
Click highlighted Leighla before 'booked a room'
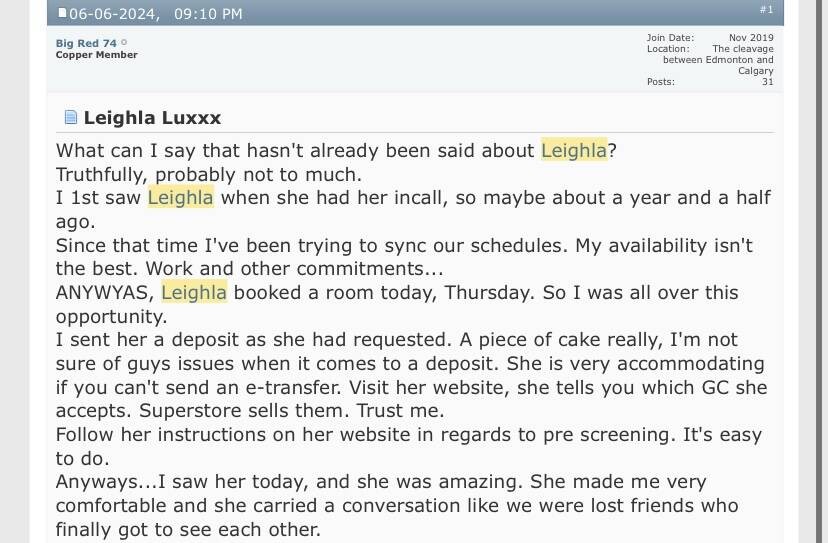click(194, 292)
